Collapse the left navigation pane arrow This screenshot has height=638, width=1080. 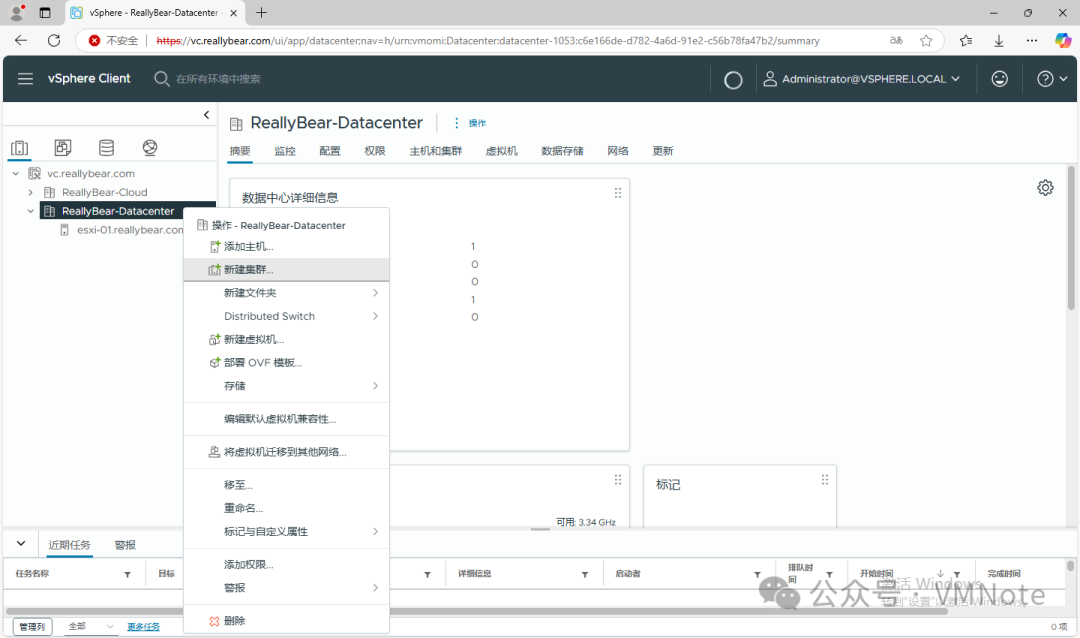tap(206, 115)
